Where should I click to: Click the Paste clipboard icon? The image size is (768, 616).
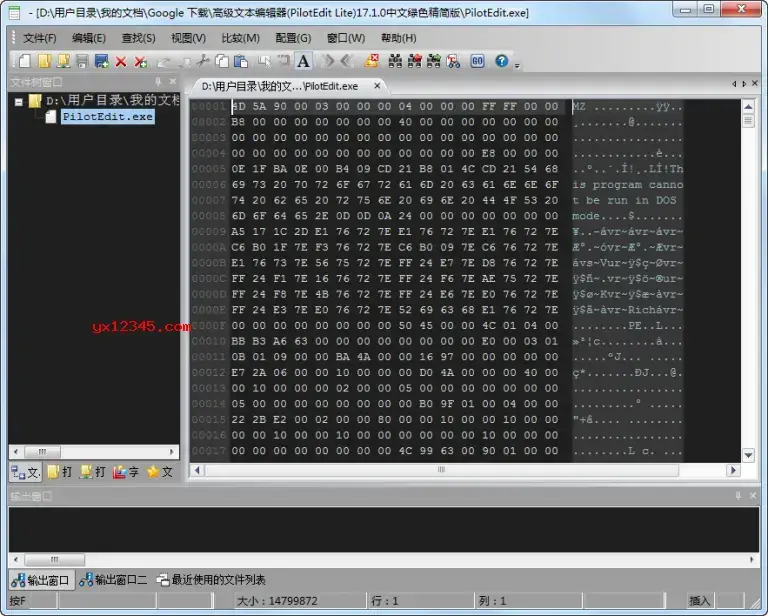241,61
